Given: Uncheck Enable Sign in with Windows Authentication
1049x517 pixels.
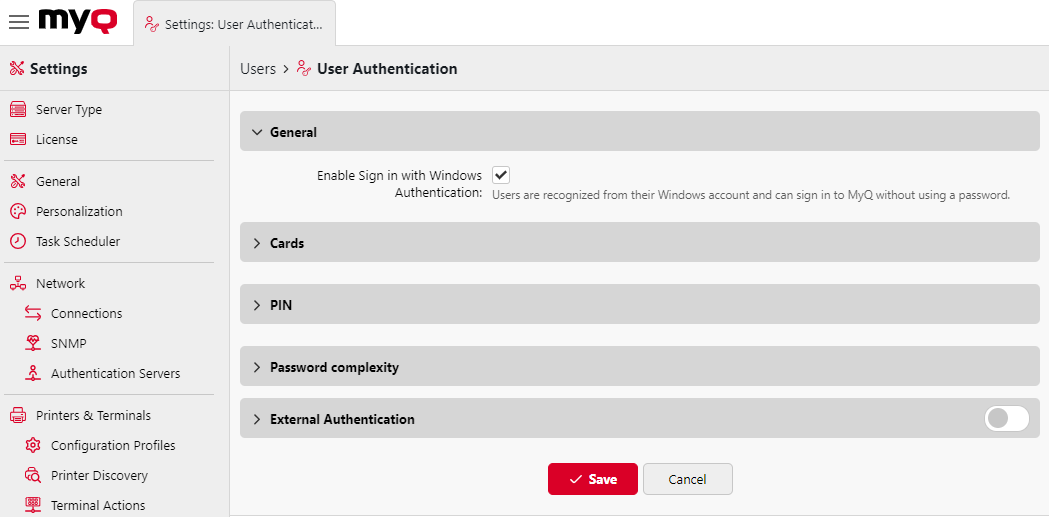Looking at the screenshot, I should 501,175.
